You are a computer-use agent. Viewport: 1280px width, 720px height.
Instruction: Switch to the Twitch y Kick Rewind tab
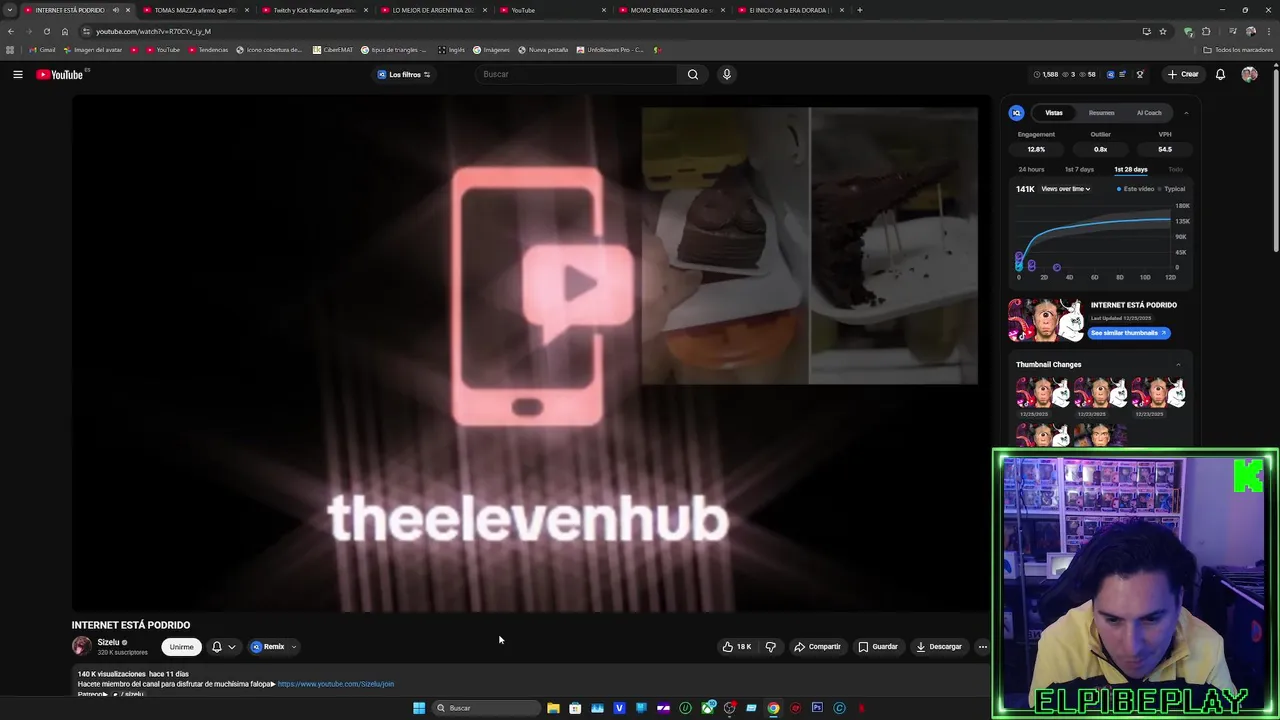point(314,10)
